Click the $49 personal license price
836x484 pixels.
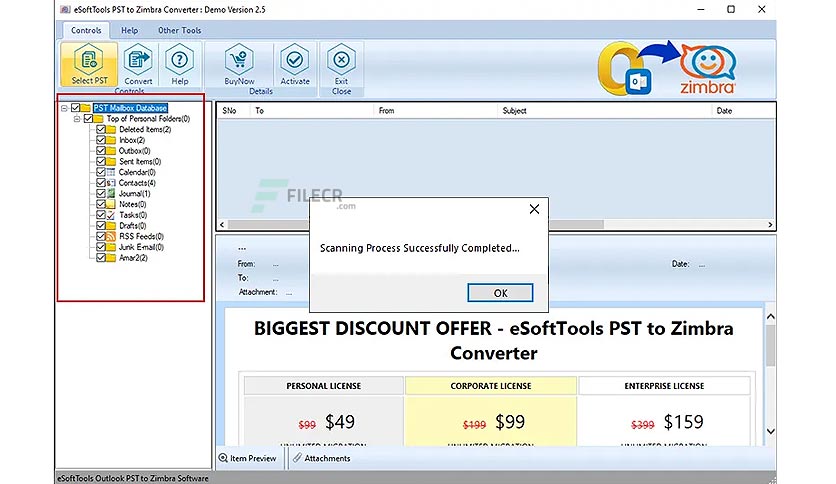(340, 422)
